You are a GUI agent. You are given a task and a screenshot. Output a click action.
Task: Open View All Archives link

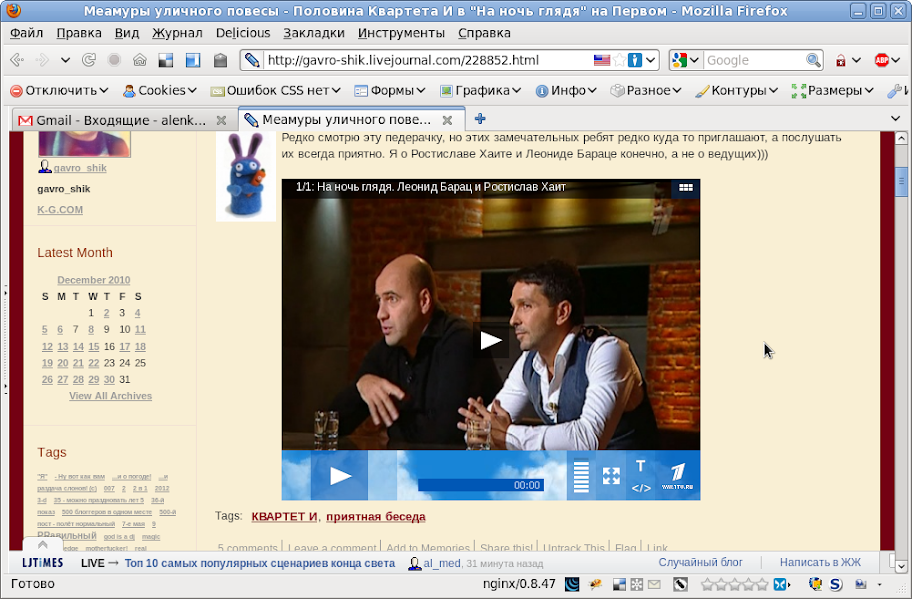coord(111,396)
